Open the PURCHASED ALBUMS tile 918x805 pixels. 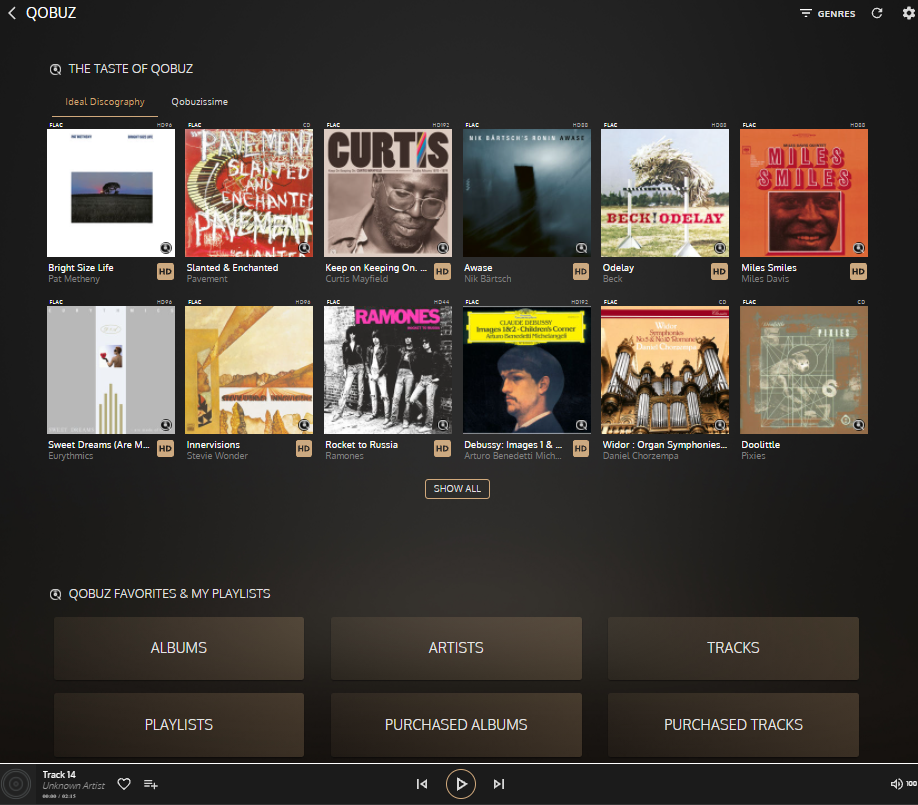(456, 725)
